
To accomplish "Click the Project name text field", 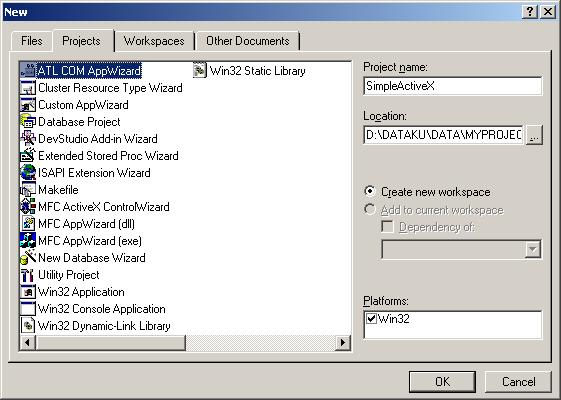I will pyautogui.click(x=453, y=86).
